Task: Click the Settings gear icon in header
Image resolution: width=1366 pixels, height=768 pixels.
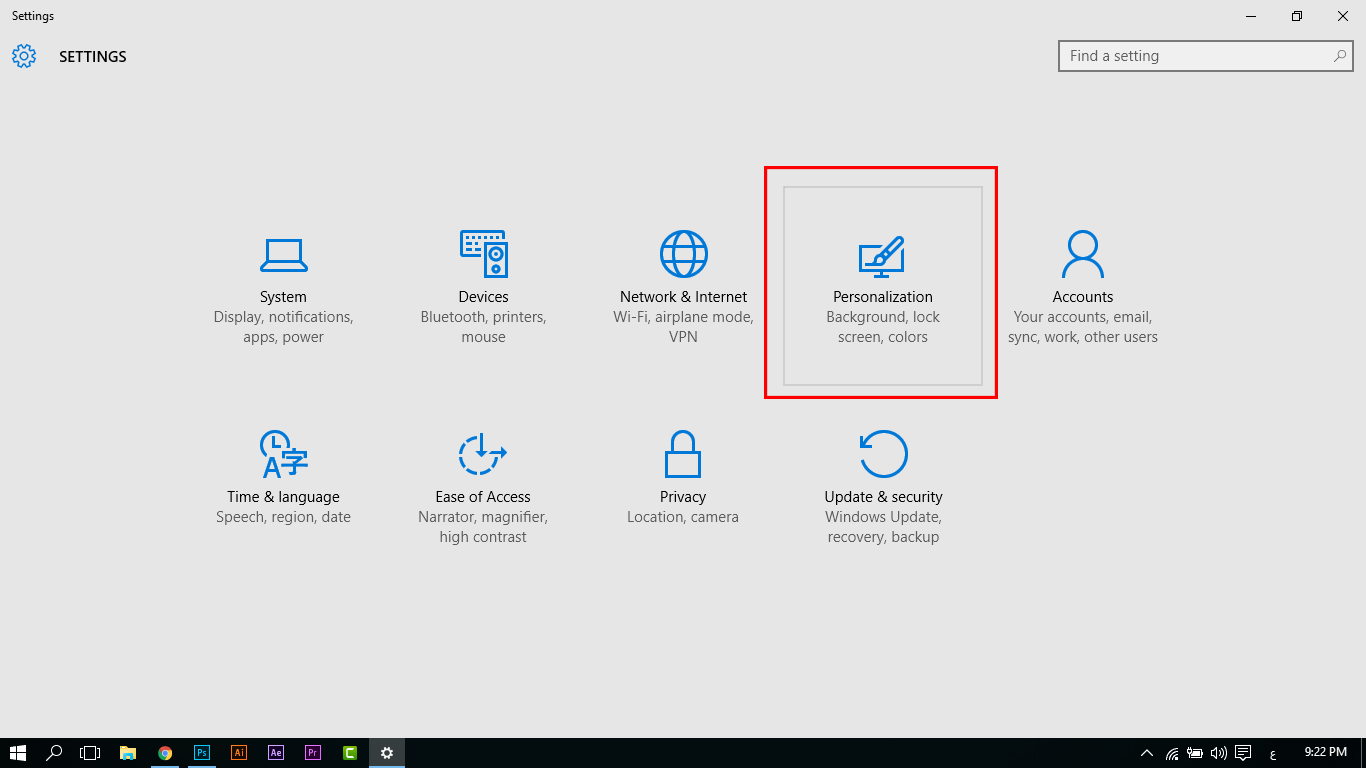Action: coord(24,56)
